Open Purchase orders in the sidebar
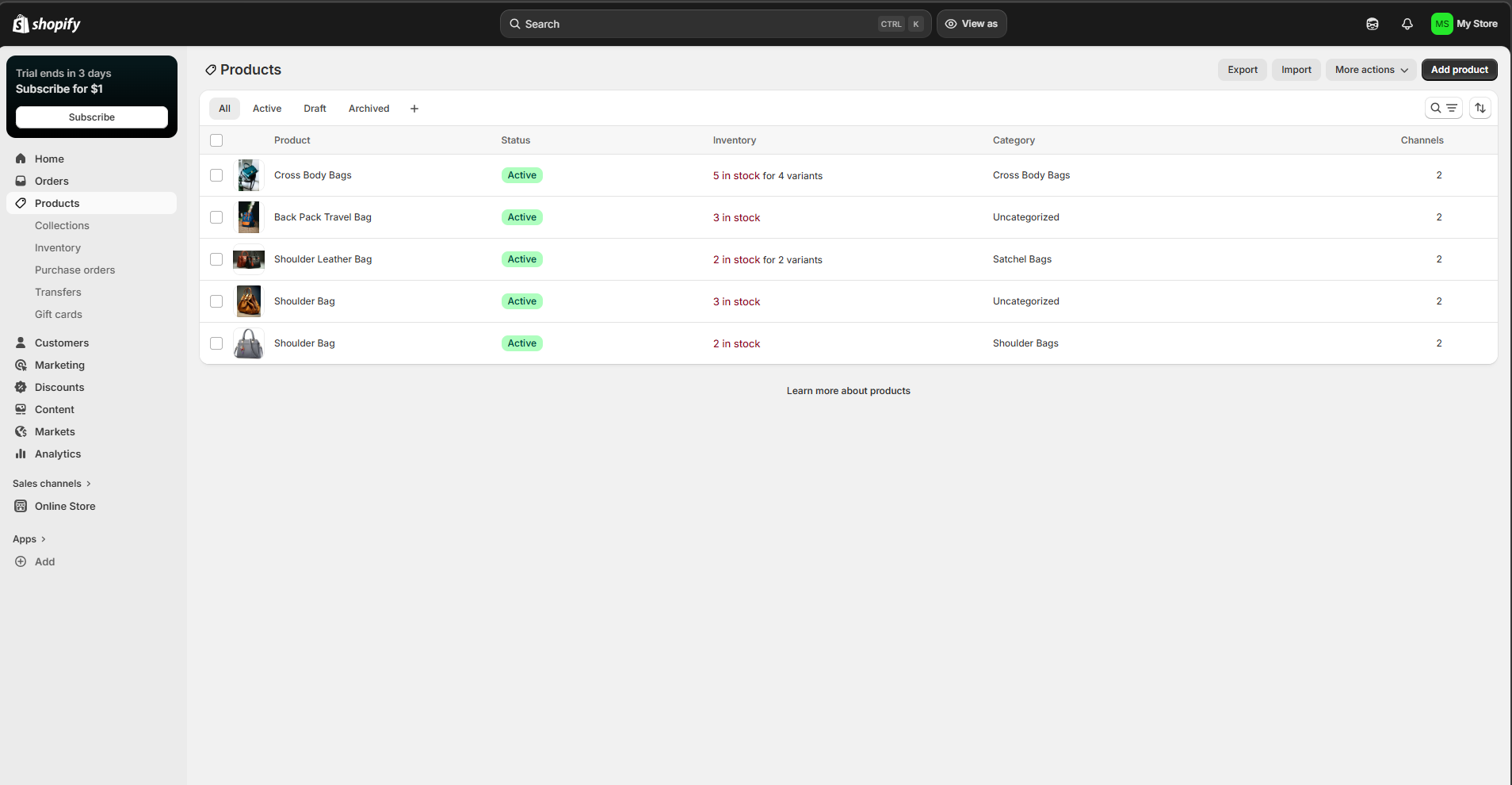 pyautogui.click(x=75, y=270)
